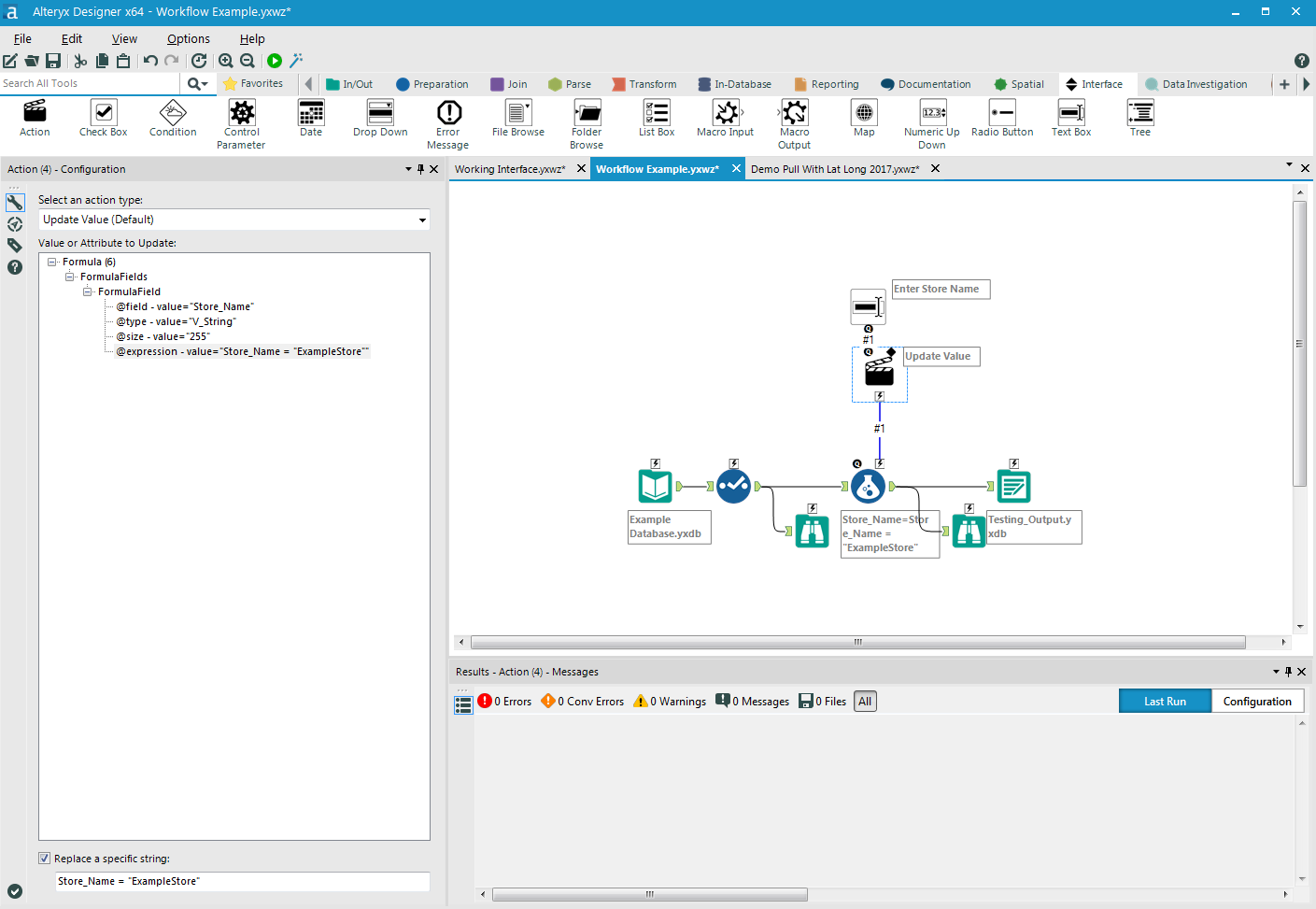This screenshot has height=909, width=1316.
Task: Uncheck Replace a specific string
Action: [x=44, y=858]
